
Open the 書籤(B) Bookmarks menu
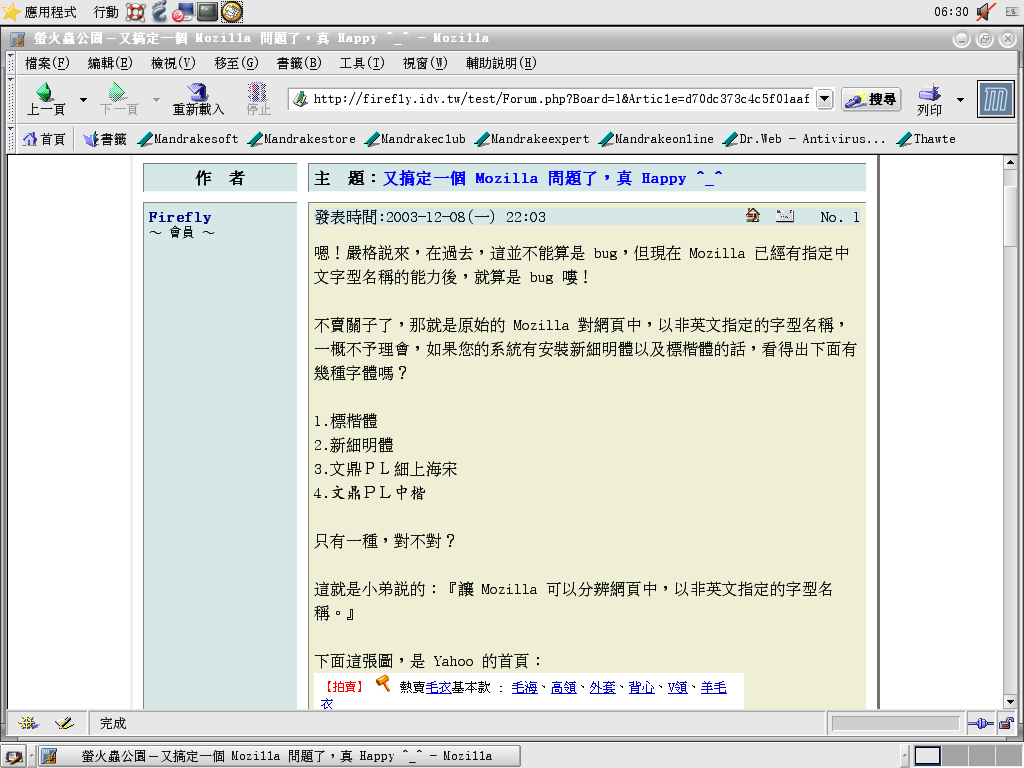[x=299, y=63]
